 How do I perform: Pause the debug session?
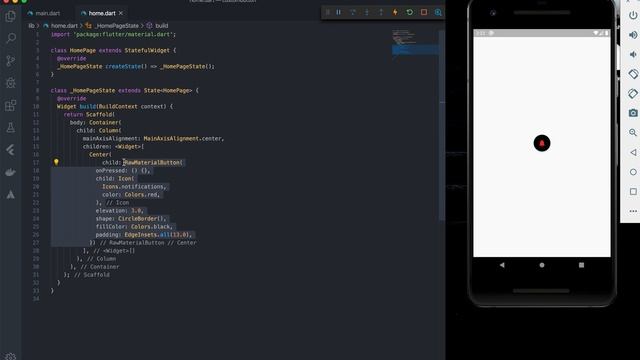pyautogui.click(x=338, y=12)
